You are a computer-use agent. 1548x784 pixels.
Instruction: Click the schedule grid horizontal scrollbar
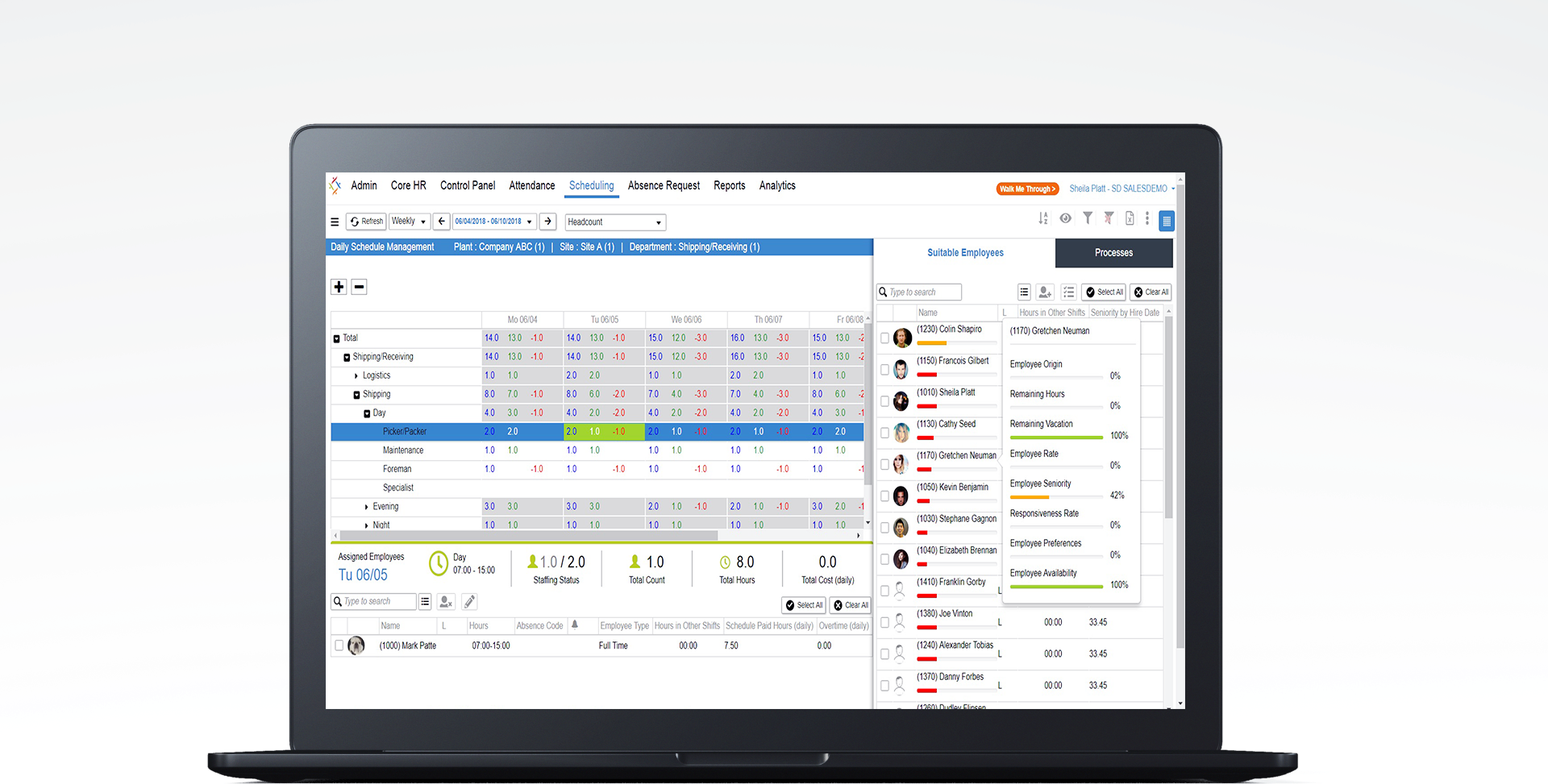pos(528,536)
